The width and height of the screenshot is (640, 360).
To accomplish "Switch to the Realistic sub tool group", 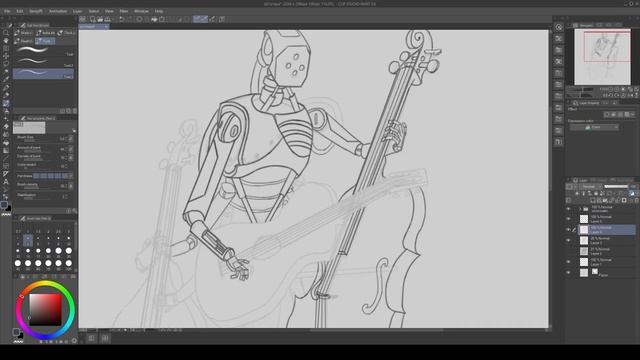I will 24,41.
